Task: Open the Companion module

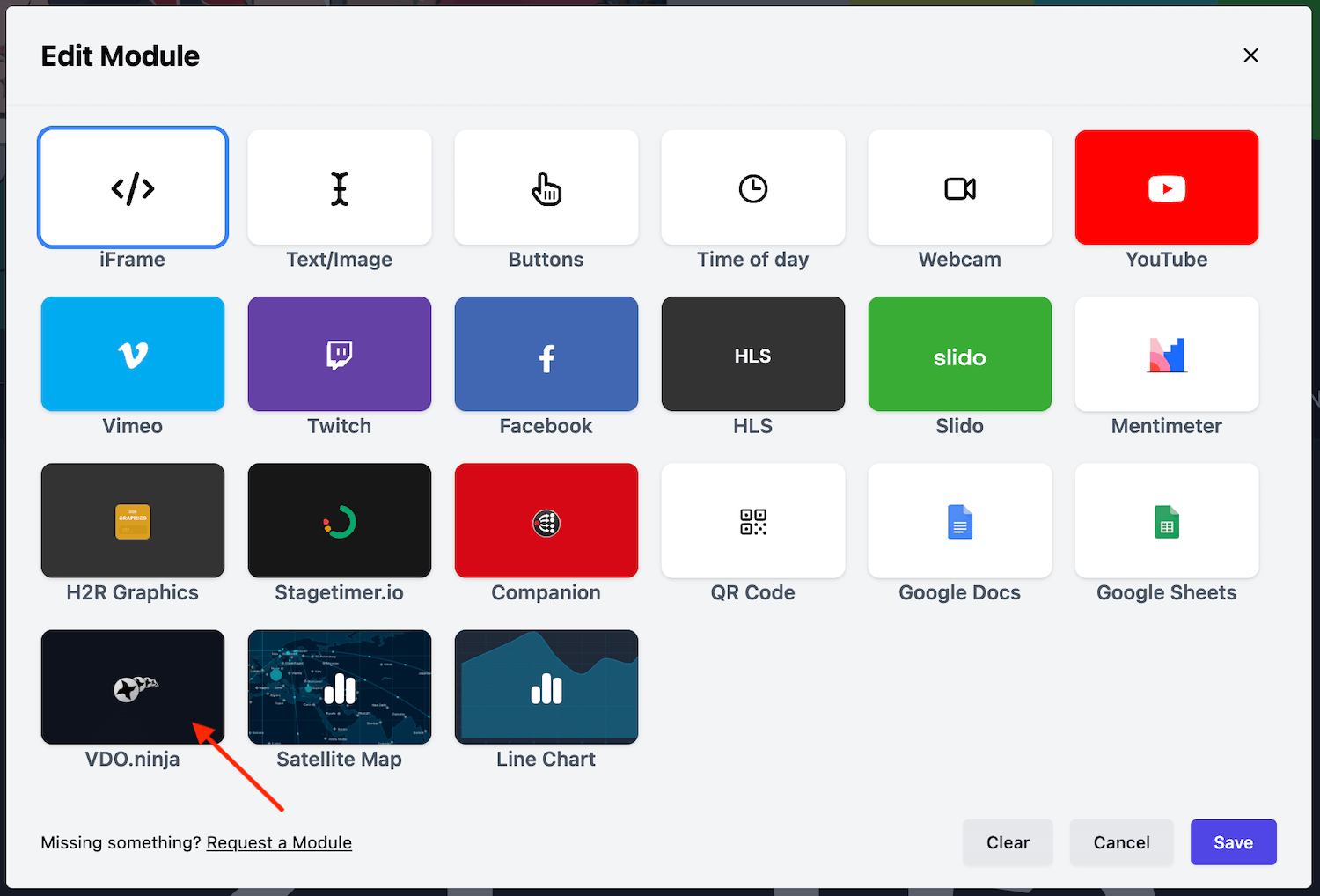Action: click(546, 520)
